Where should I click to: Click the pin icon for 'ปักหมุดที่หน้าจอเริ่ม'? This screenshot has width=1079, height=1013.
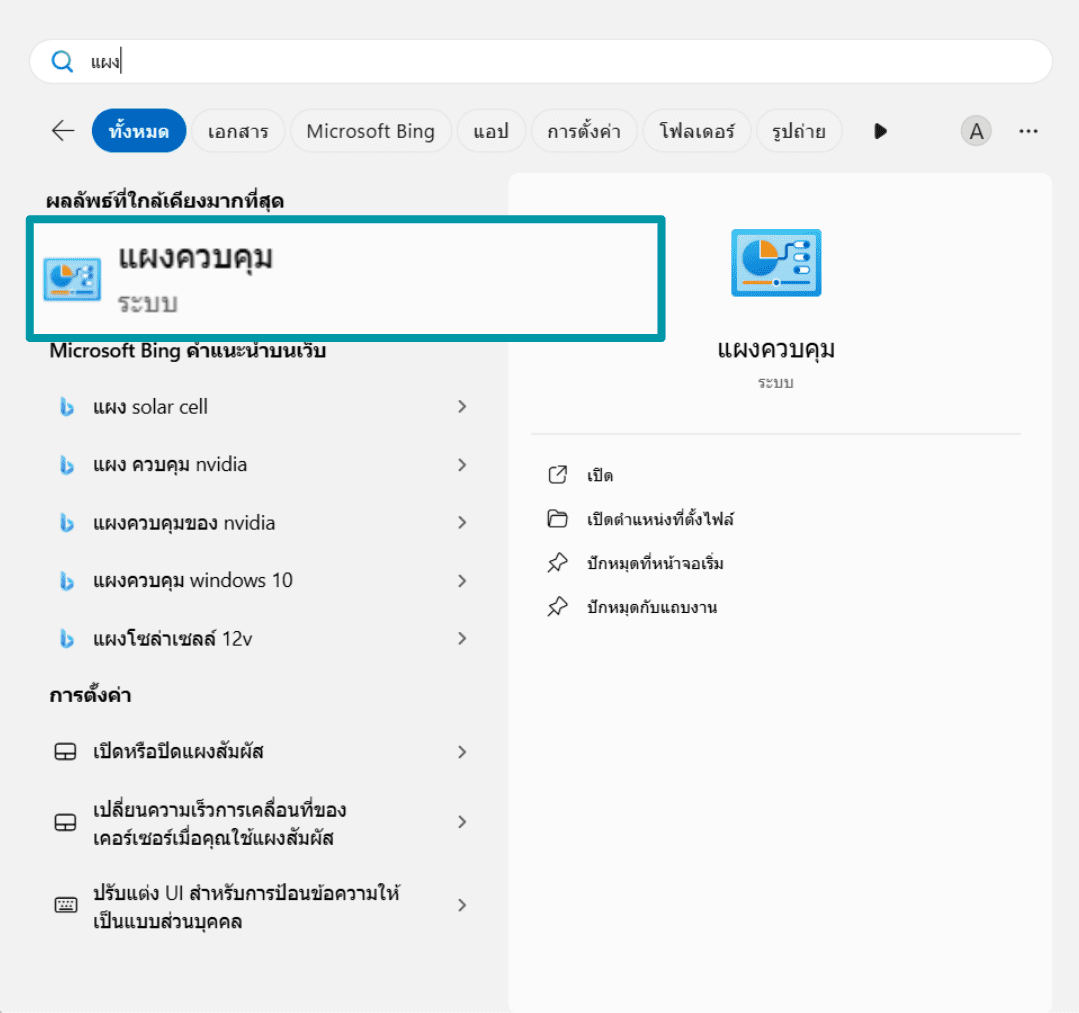(x=558, y=563)
